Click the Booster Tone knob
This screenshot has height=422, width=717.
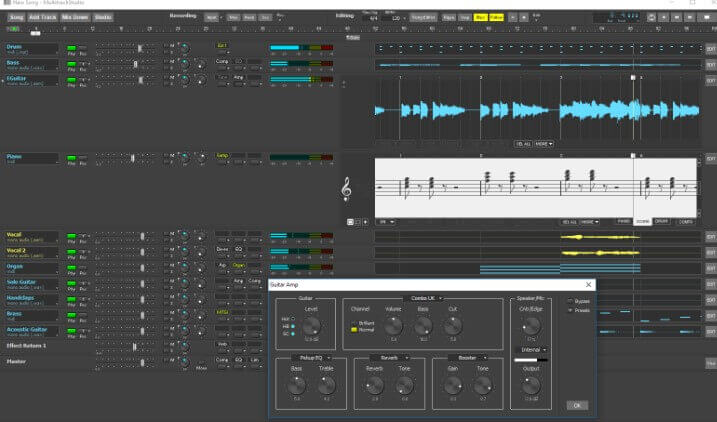tap(482, 385)
